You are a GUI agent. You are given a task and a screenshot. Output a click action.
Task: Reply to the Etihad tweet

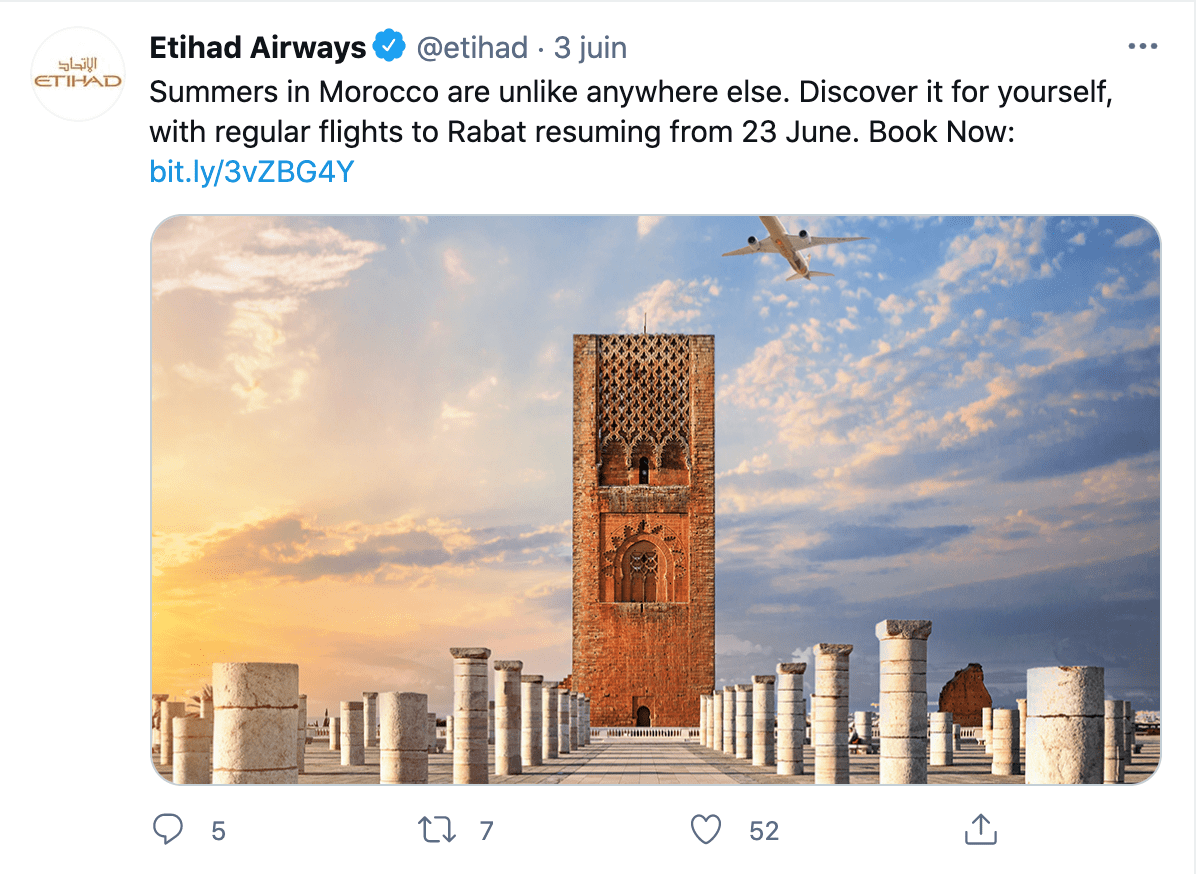(x=168, y=829)
